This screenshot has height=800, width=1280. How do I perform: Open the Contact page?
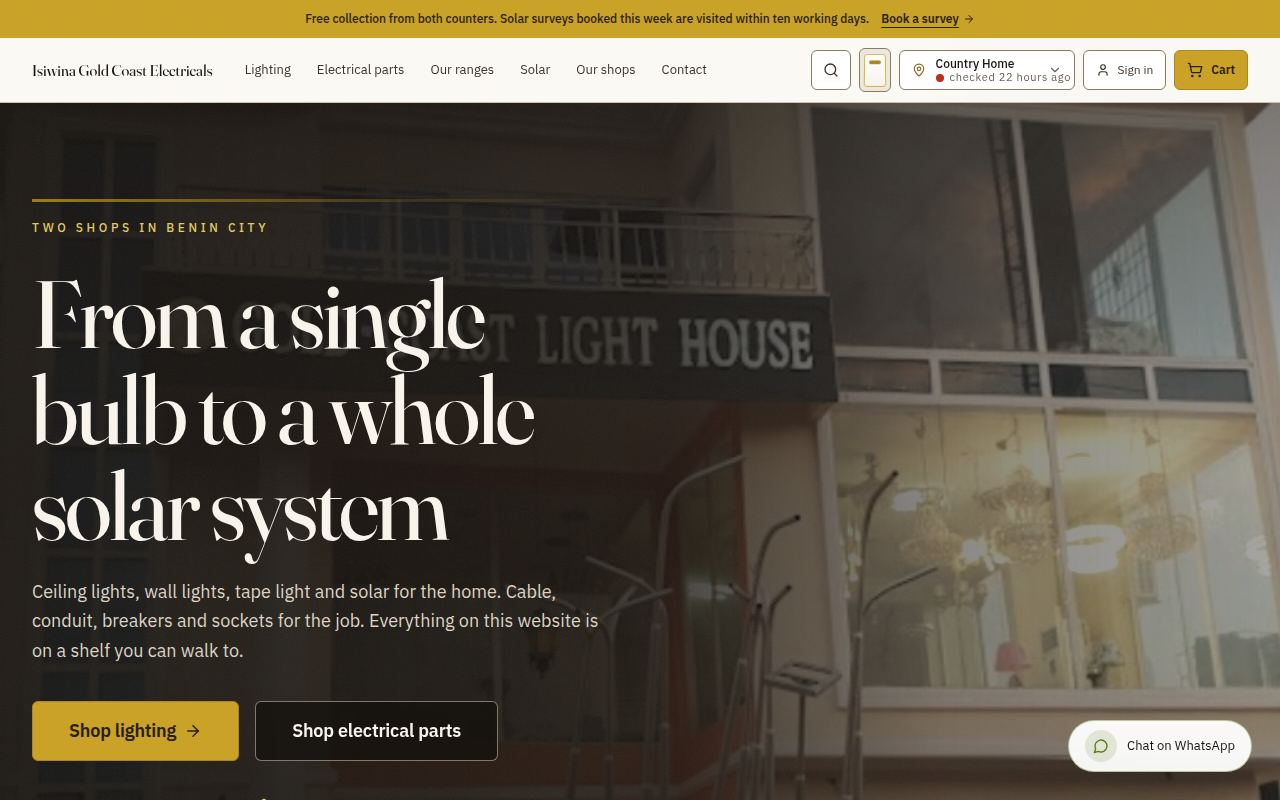coord(684,70)
